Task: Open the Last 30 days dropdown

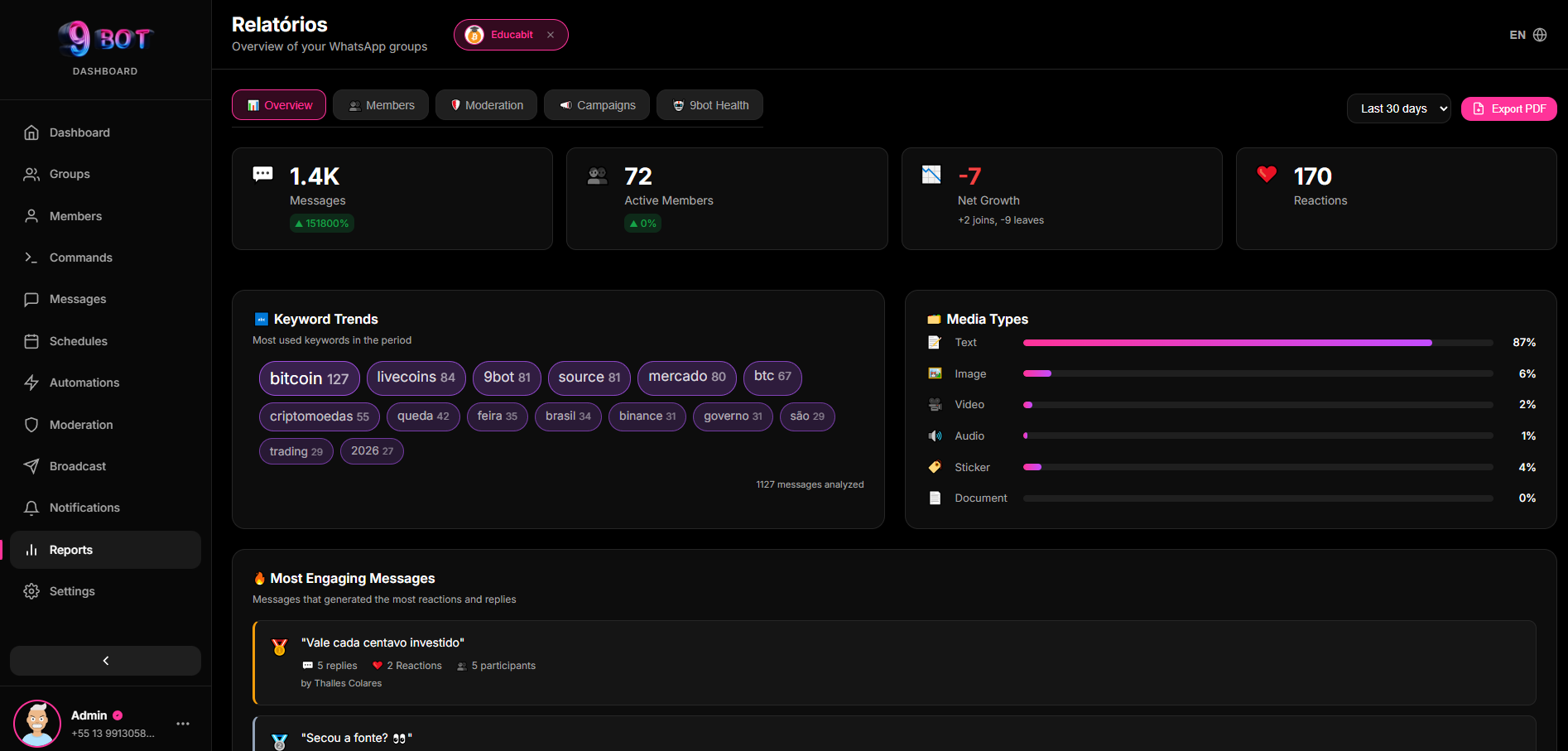Action: [1398, 108]
